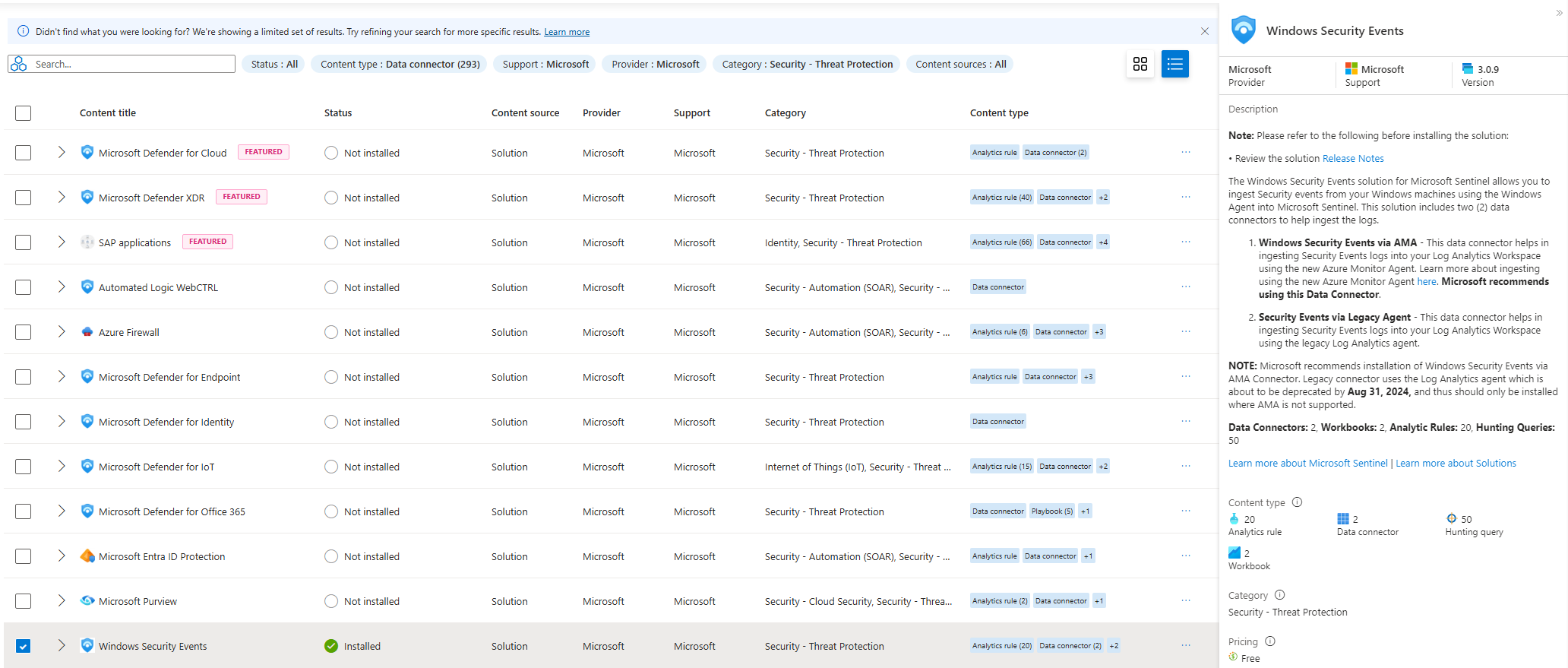The image size is (1568, 668).
Task: Check the Microsoft Defender XDR row
Action: coord(24,198)
